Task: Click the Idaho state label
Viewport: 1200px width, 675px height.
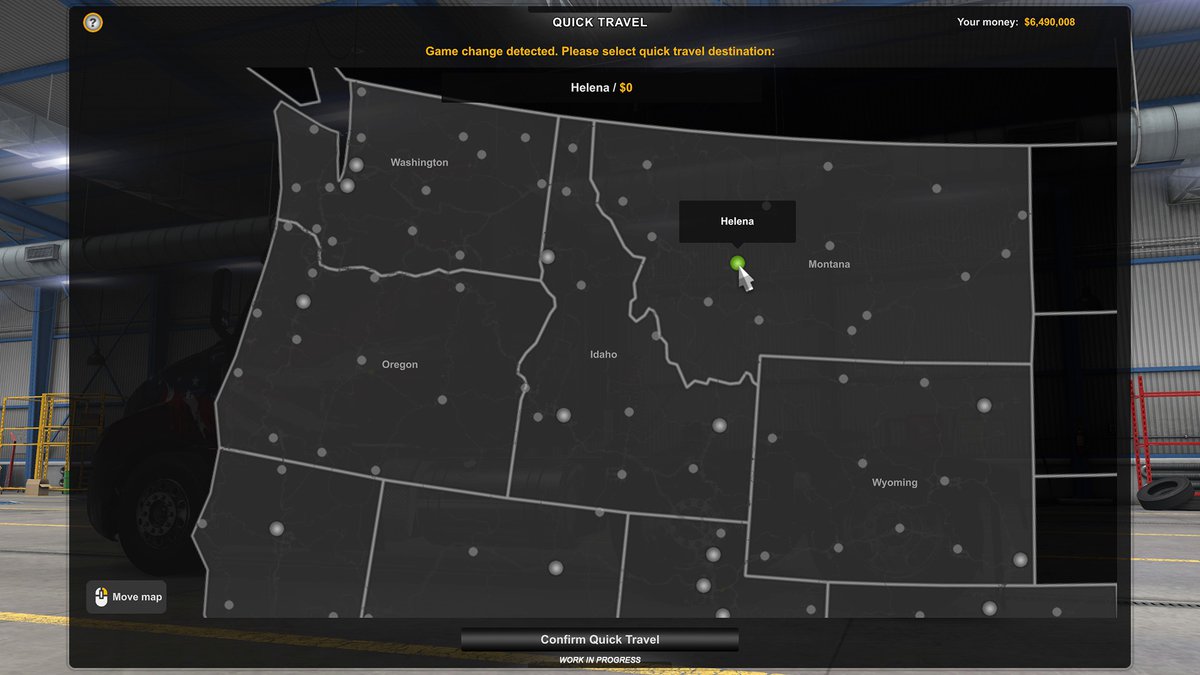Action: click(x=603, y=354)
